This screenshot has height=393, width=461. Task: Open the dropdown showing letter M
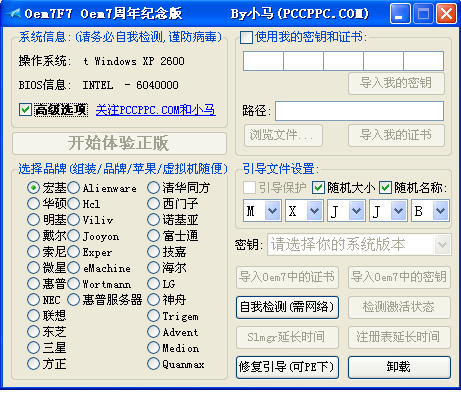[262, 211]
